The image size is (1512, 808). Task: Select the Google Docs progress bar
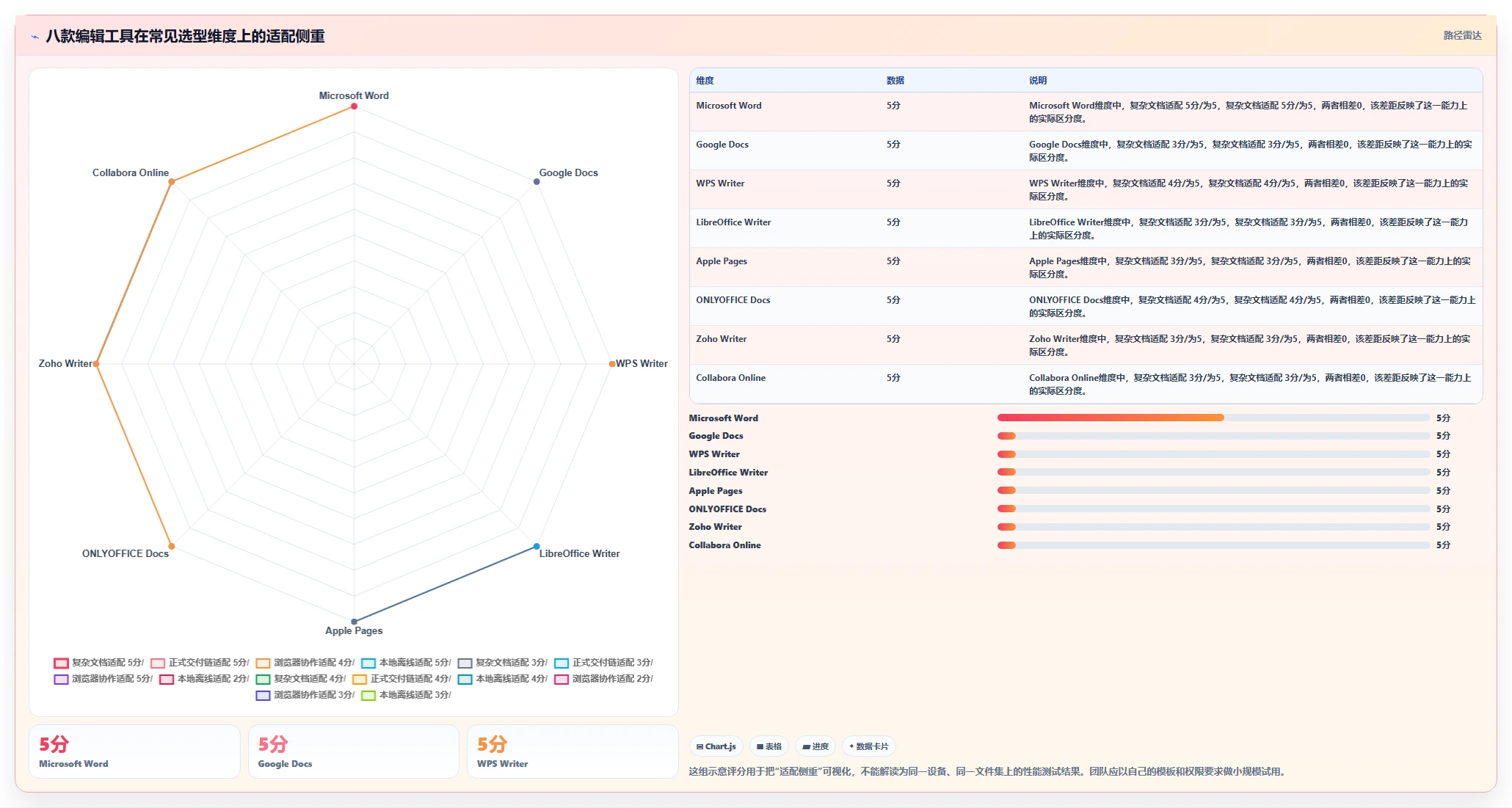coord(1213,436)
